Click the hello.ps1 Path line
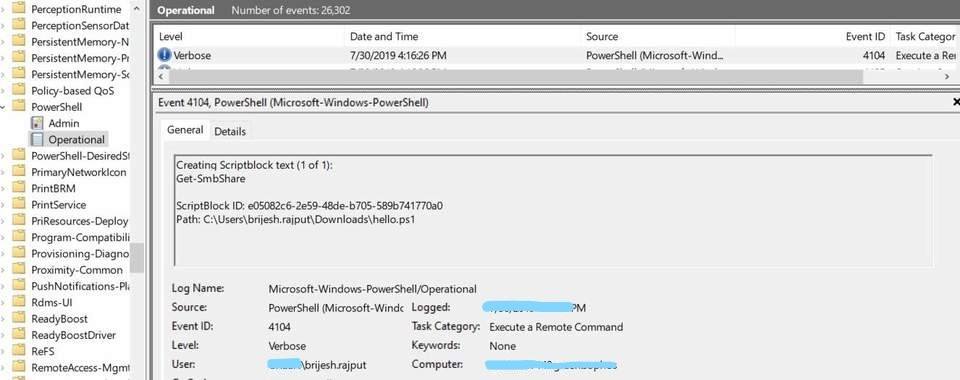Screen dimensions: 960x380 click(x=296, y=219)
